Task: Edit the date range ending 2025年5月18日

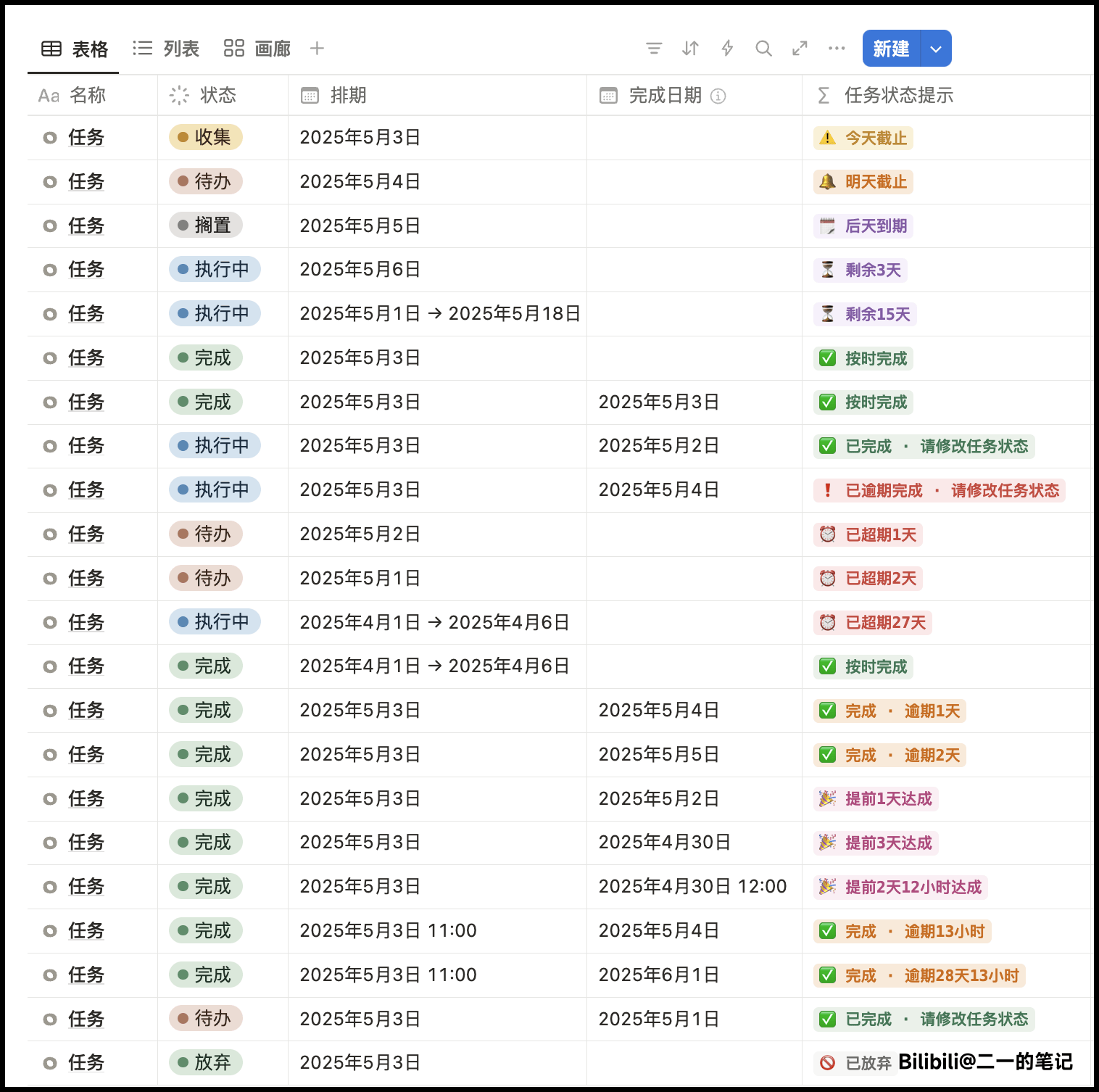Action: pyautogui.click(x=440, y=314)
